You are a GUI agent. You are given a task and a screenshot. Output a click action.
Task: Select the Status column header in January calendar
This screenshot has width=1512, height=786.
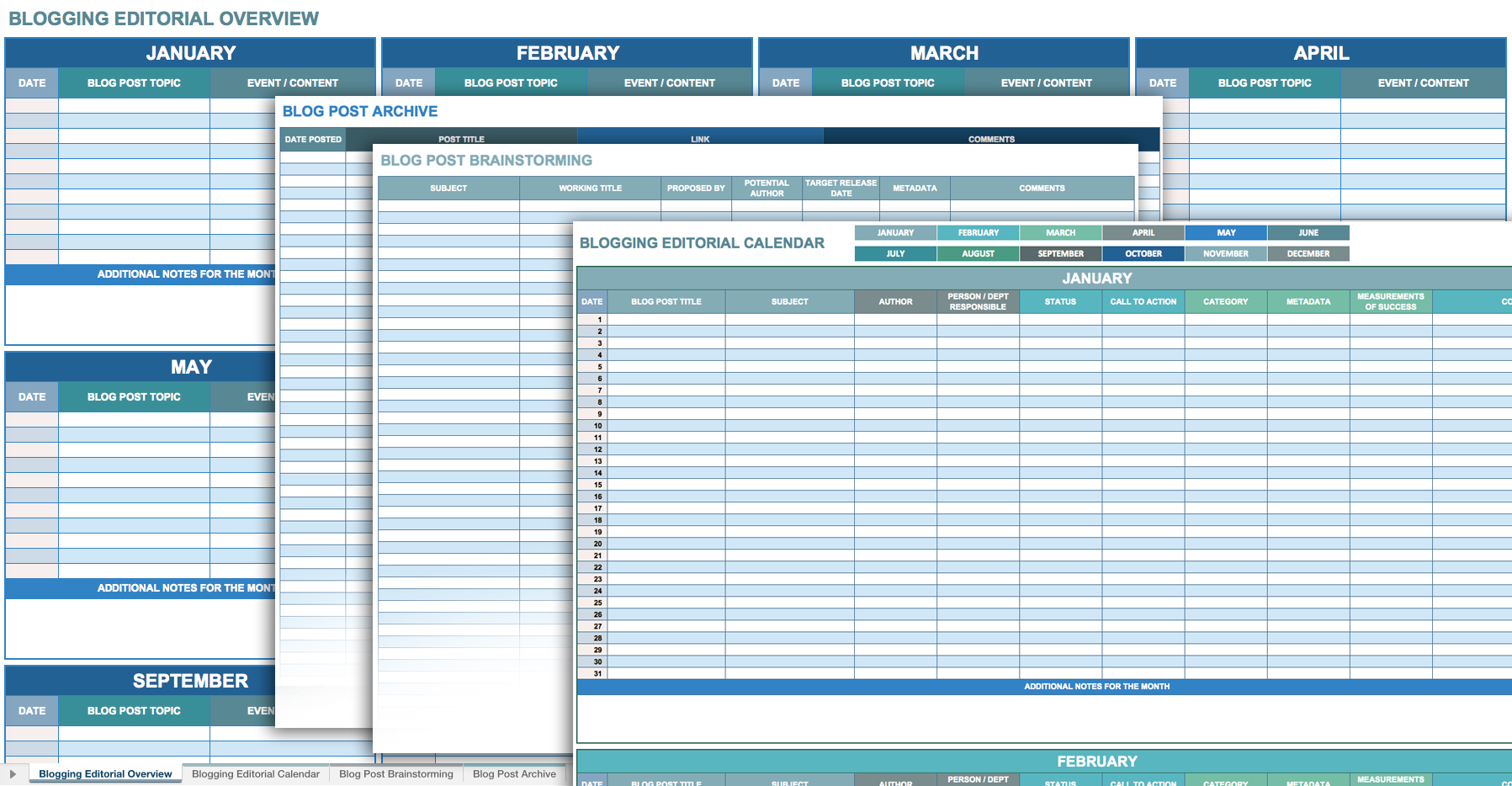[1060, 301]
